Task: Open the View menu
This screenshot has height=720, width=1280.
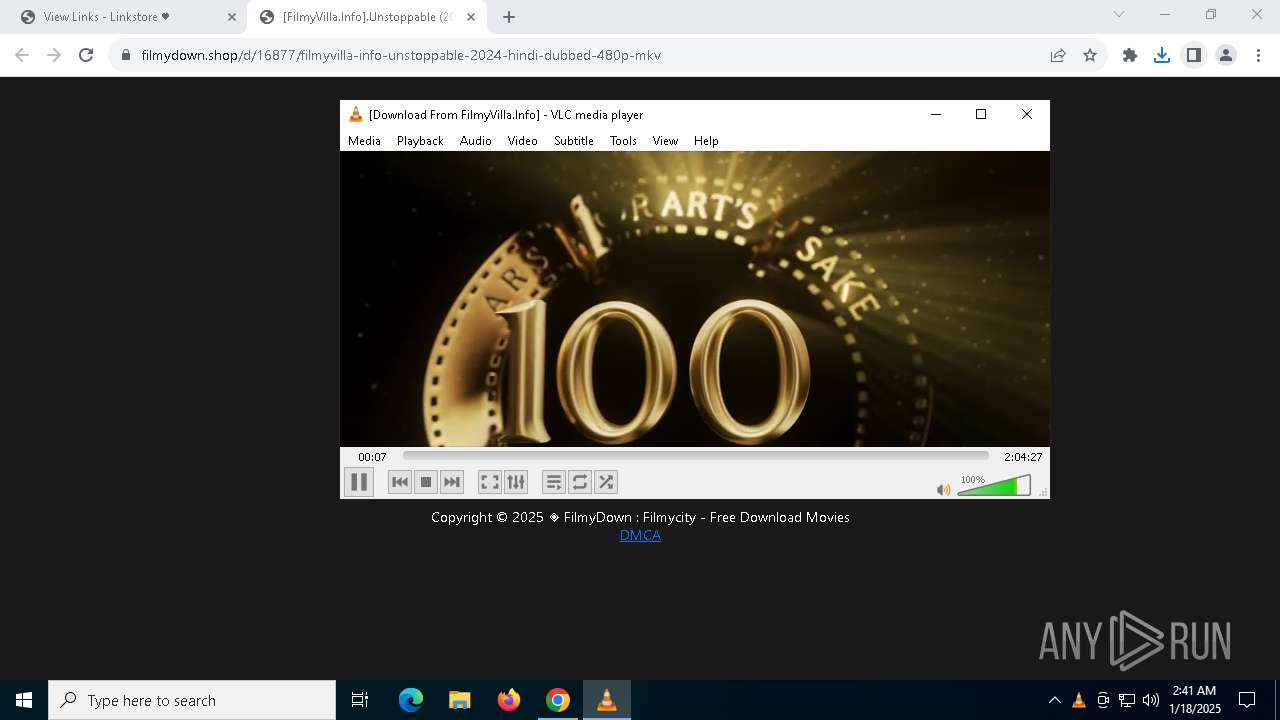Action: [665, 141]
